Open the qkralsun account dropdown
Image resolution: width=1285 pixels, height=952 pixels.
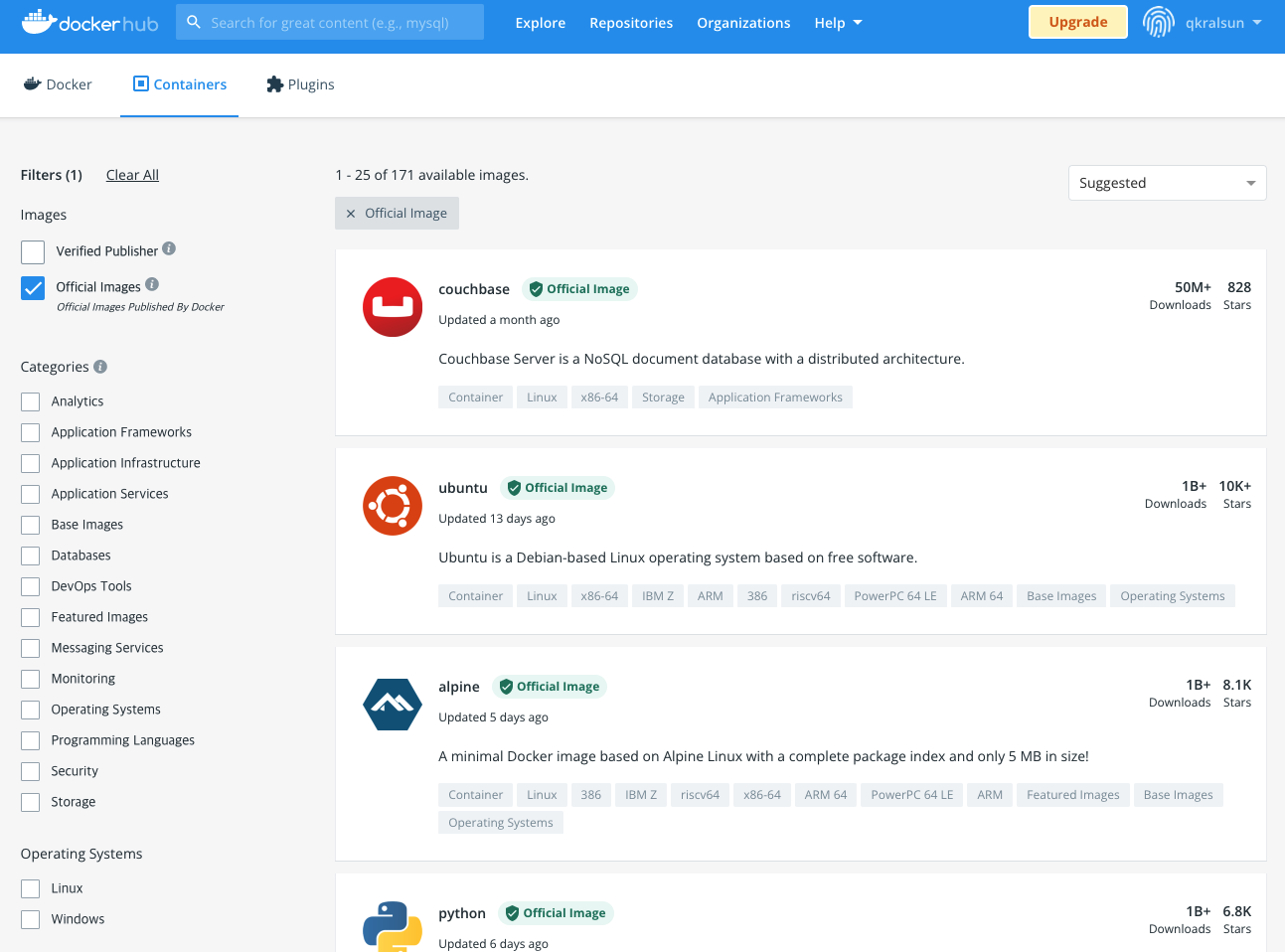pos(1223,23)
